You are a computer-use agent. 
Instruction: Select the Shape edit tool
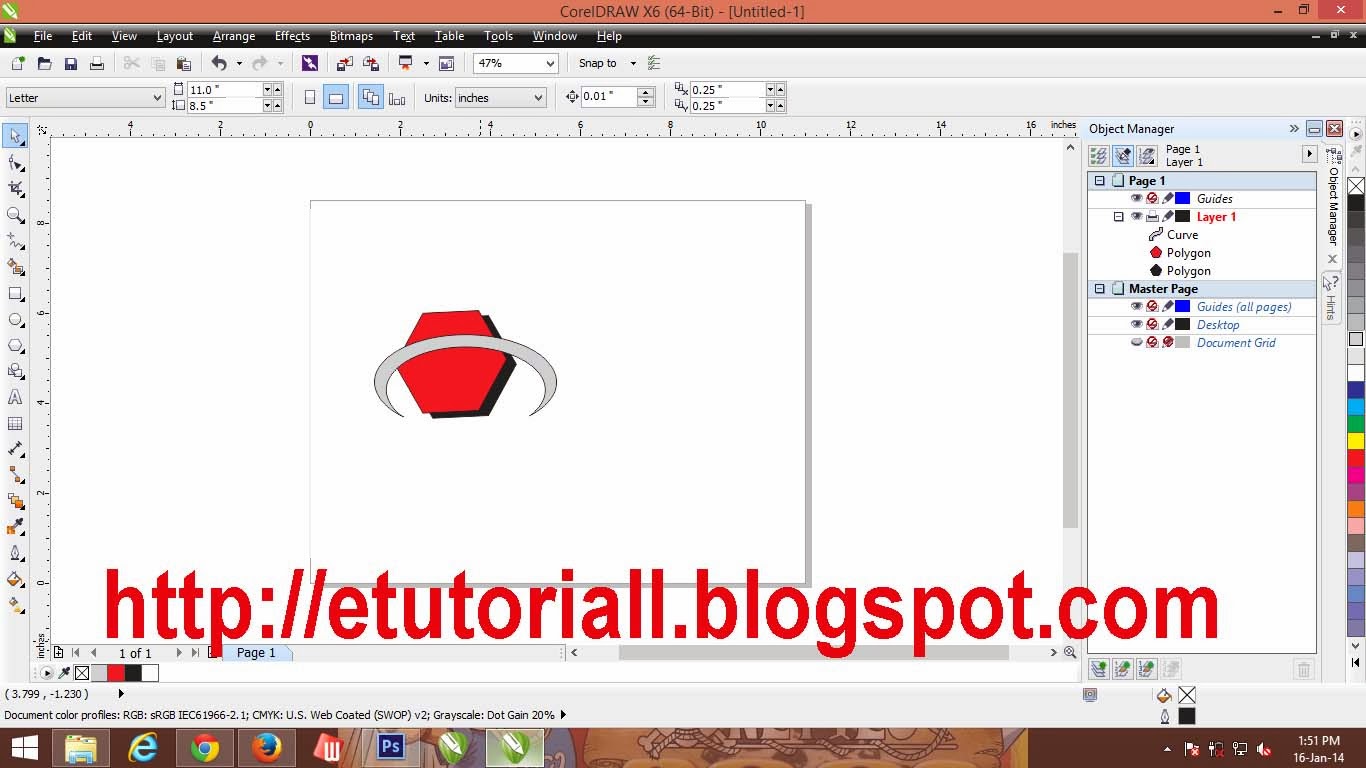(x=15, y=162)
